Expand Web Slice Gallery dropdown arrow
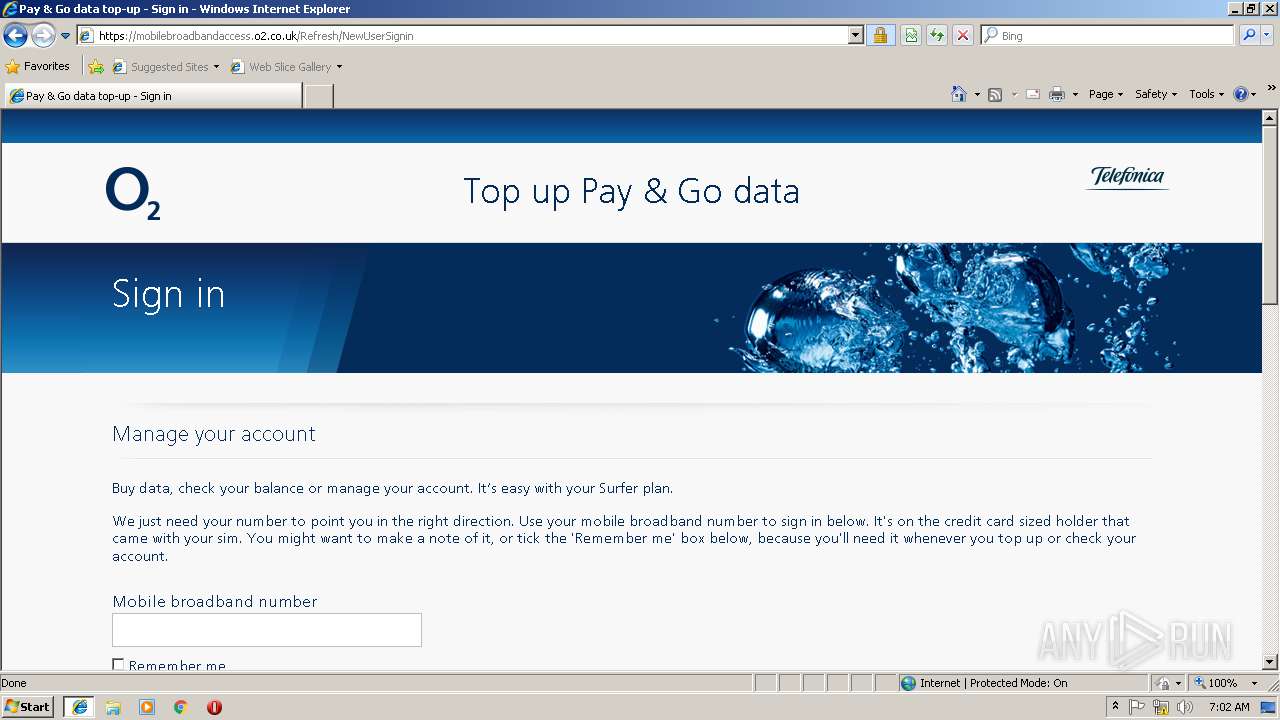The height and width of the screenshot is (720, 1280). pos(339,67)
